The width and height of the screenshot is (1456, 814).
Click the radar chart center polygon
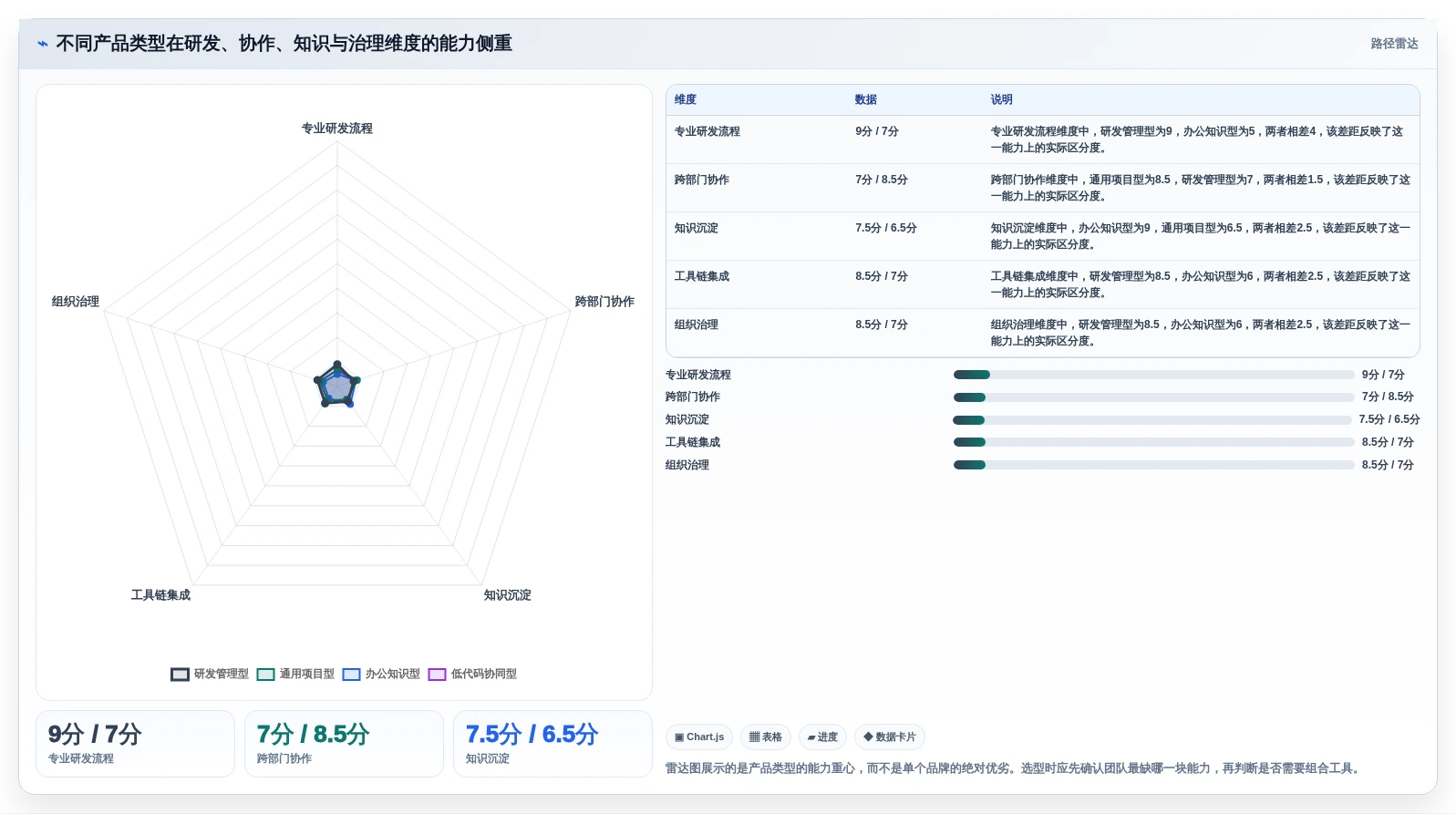click(337, 386)
